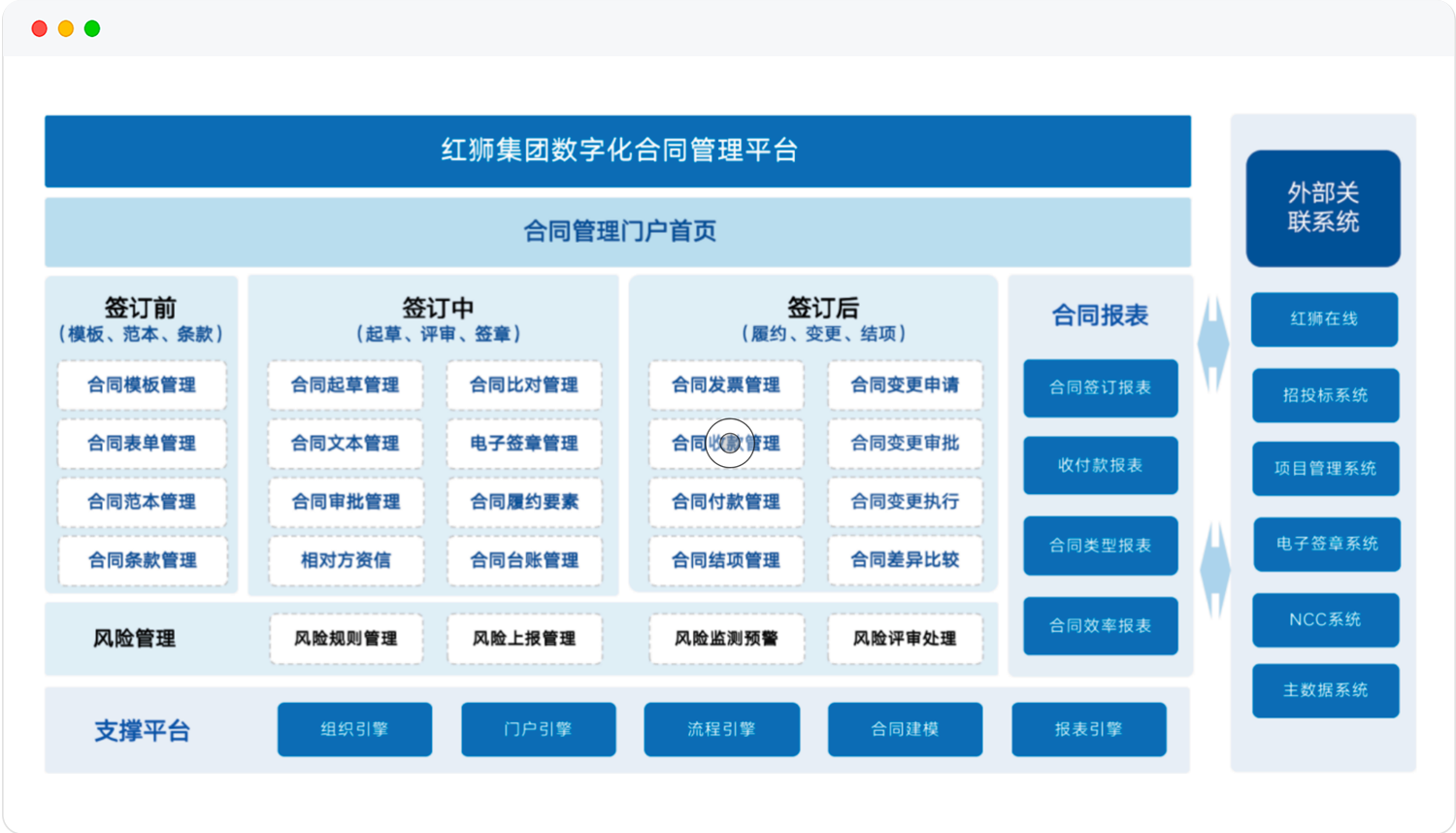The width and height of the screenshot is (1456, 833).
Task: Choose 合同条款管理 module
Action: 142,560
